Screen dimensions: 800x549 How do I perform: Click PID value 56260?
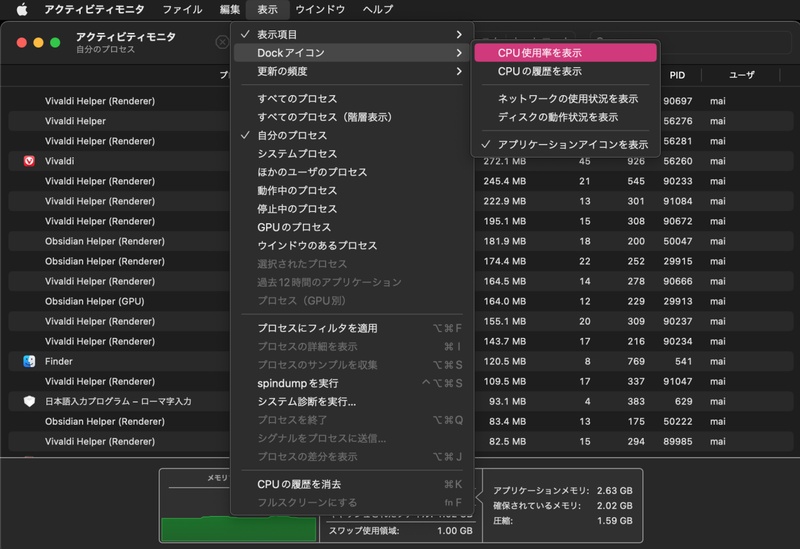coord(678,161)
